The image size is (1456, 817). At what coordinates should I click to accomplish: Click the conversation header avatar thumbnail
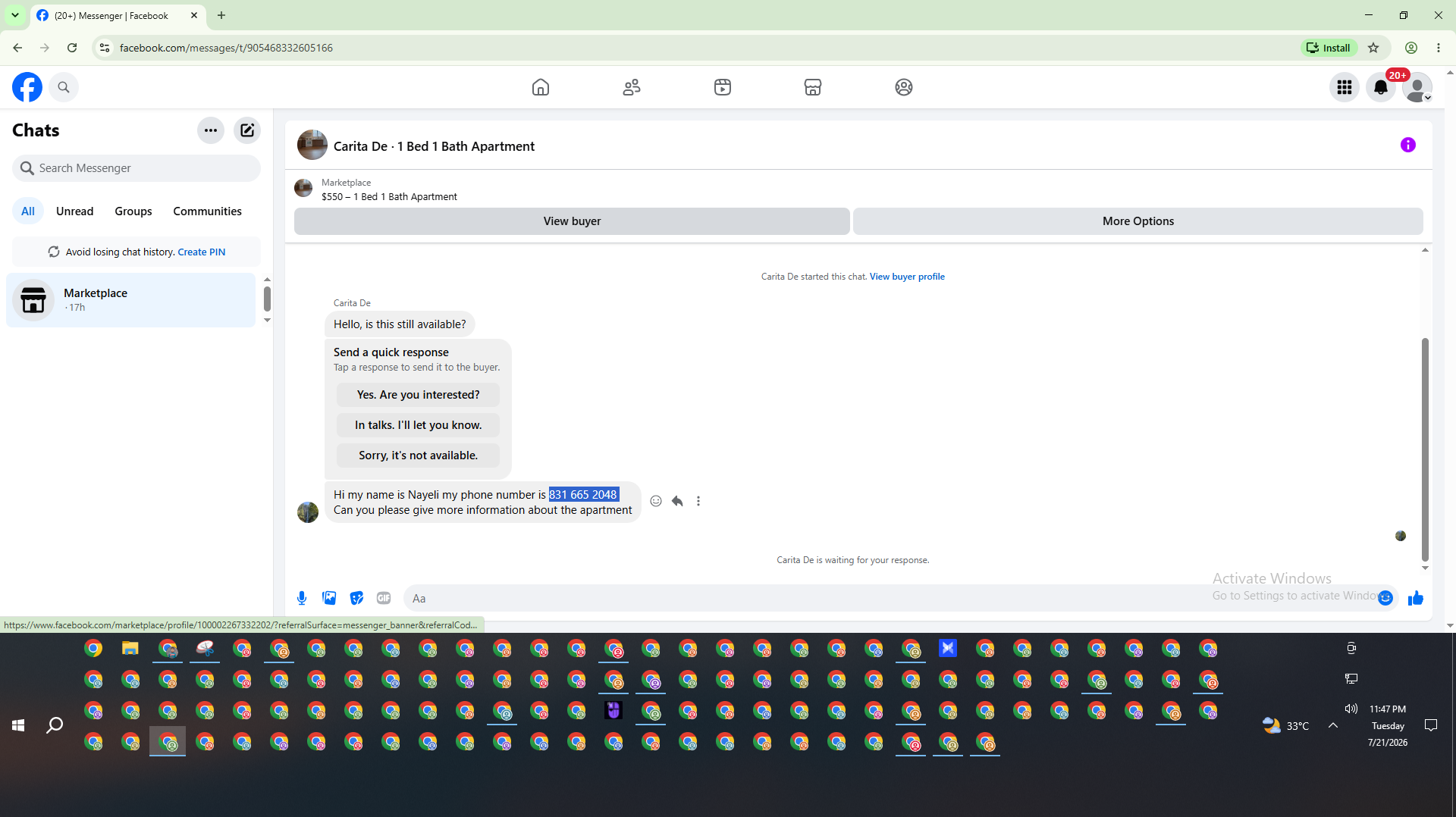pos(312,145)
